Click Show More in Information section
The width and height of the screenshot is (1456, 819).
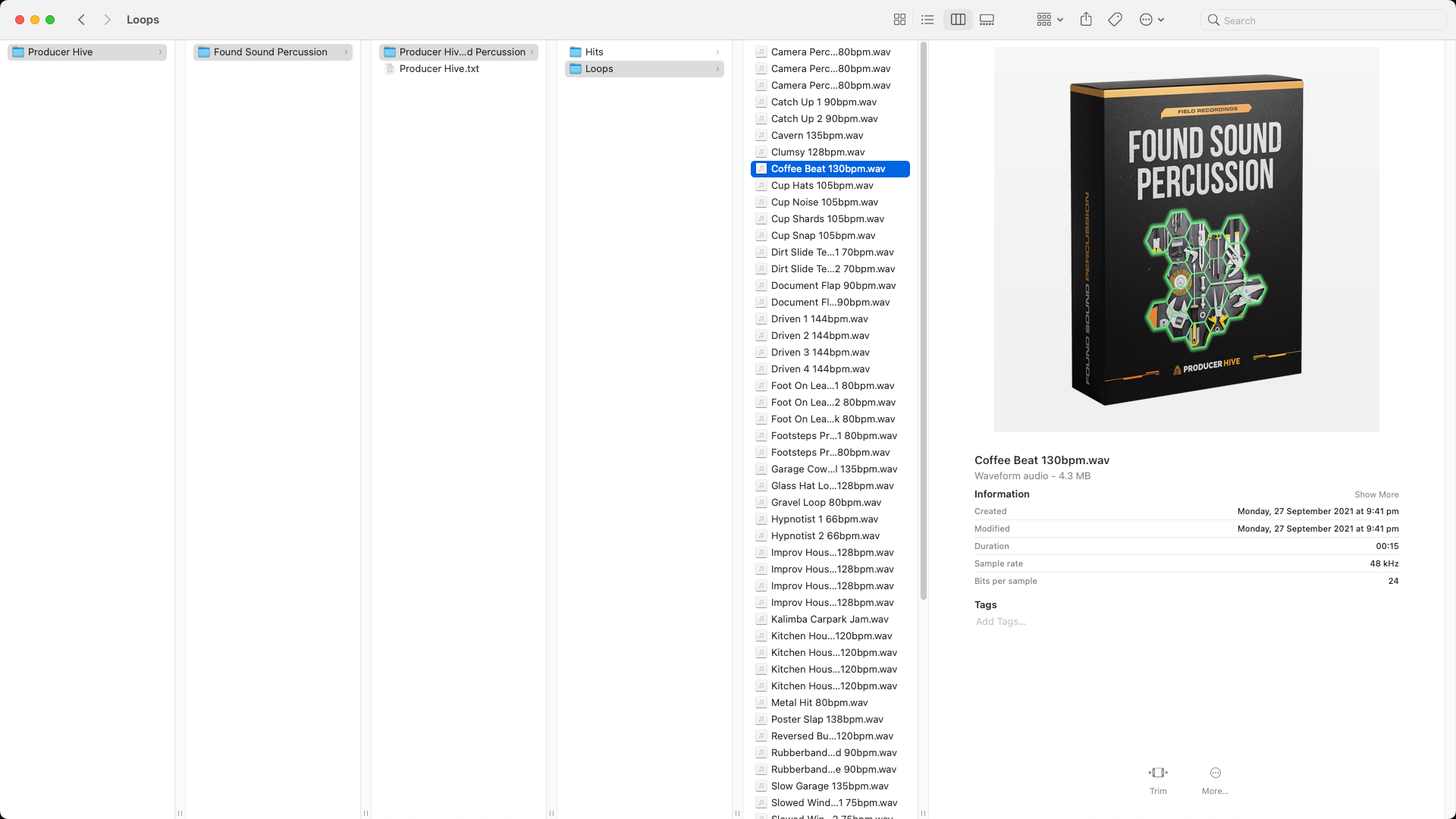point(1376,494)
